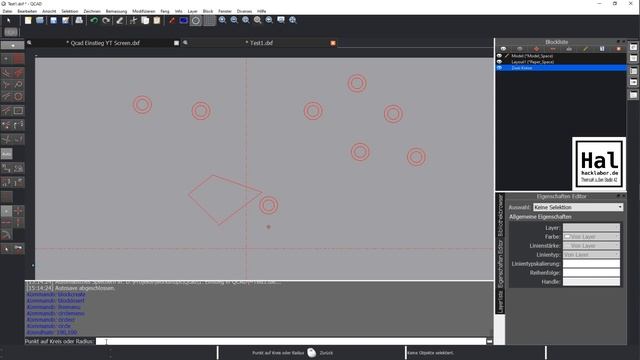Click the Linientypskalierung field

tap(591, 264)
